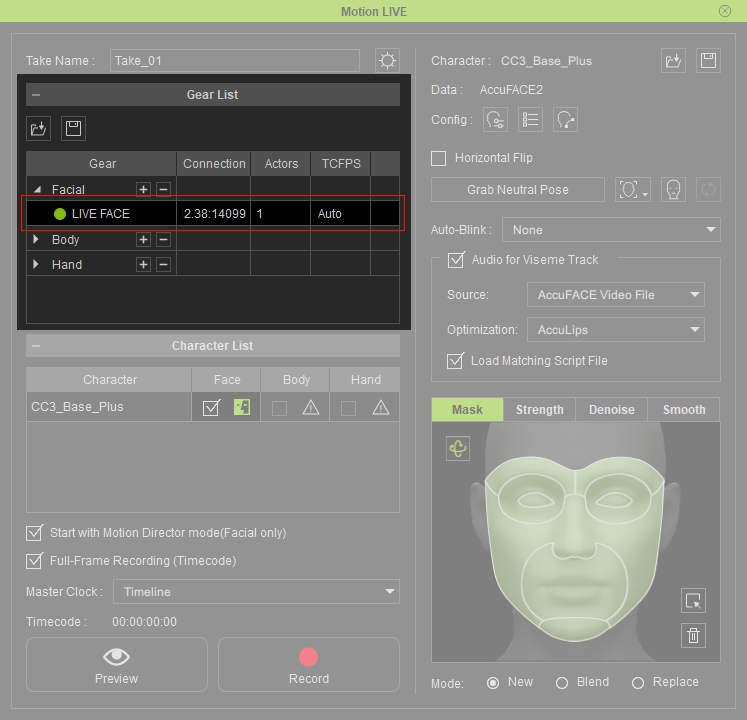Load gear list profile icon
Image resolution: width=747 pixels, height=720 pixels.
(38, 128)
